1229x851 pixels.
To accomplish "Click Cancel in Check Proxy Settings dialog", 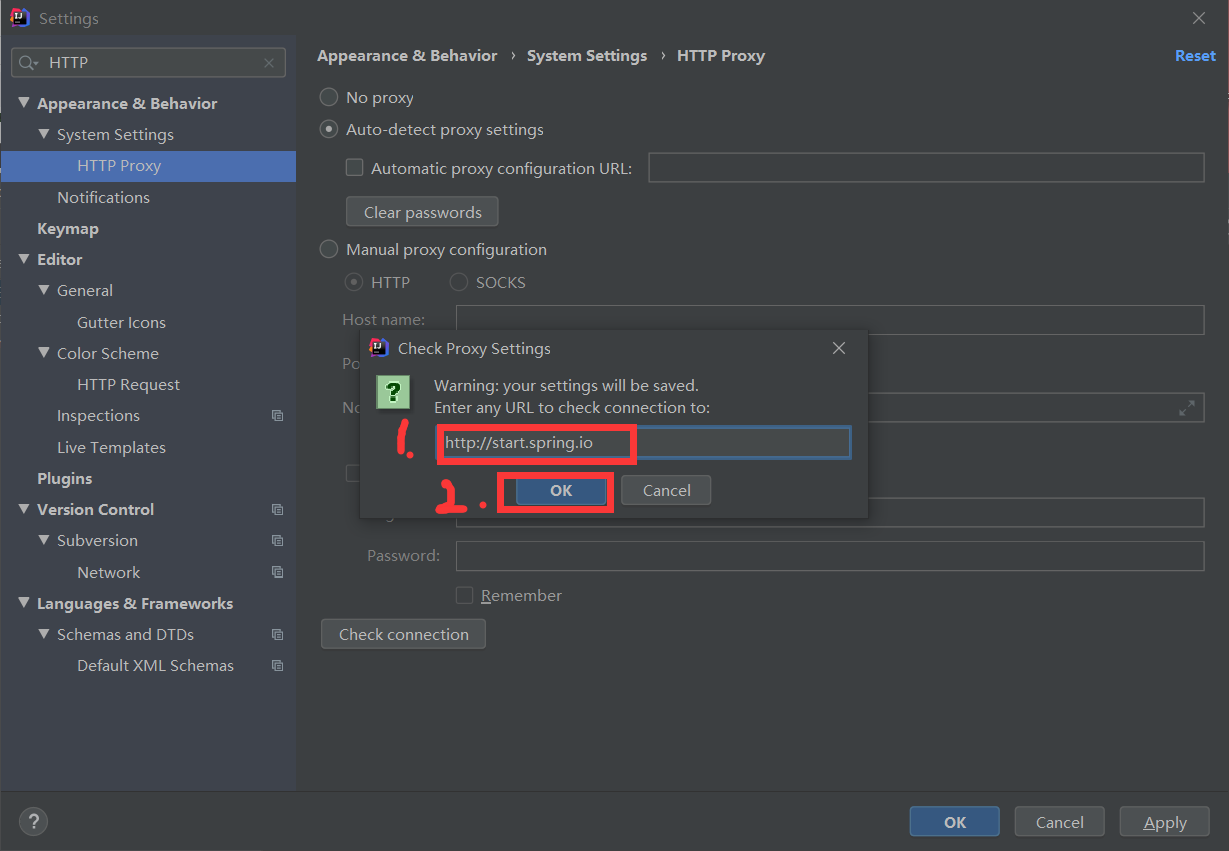I will [x=666, y=490].
